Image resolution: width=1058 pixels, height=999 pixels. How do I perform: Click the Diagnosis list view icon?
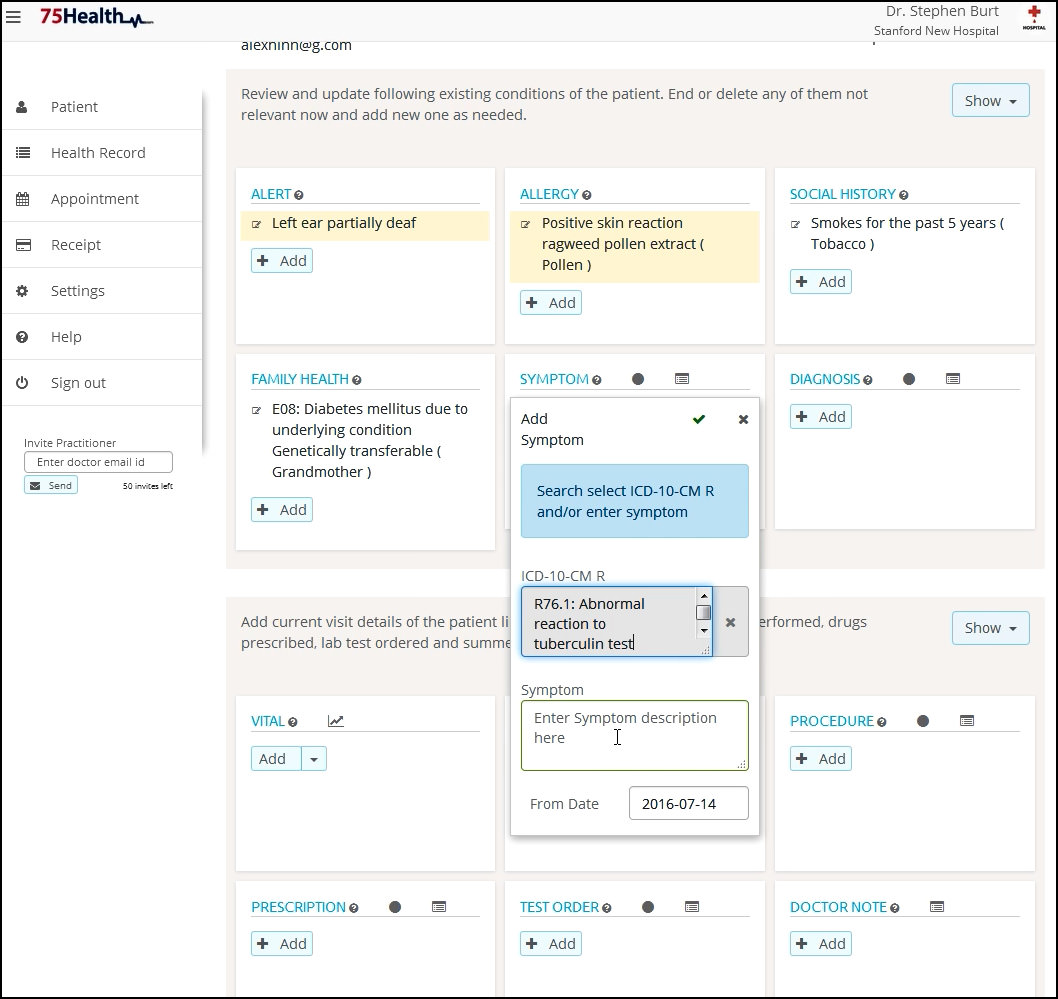click(x=952, y=379)
